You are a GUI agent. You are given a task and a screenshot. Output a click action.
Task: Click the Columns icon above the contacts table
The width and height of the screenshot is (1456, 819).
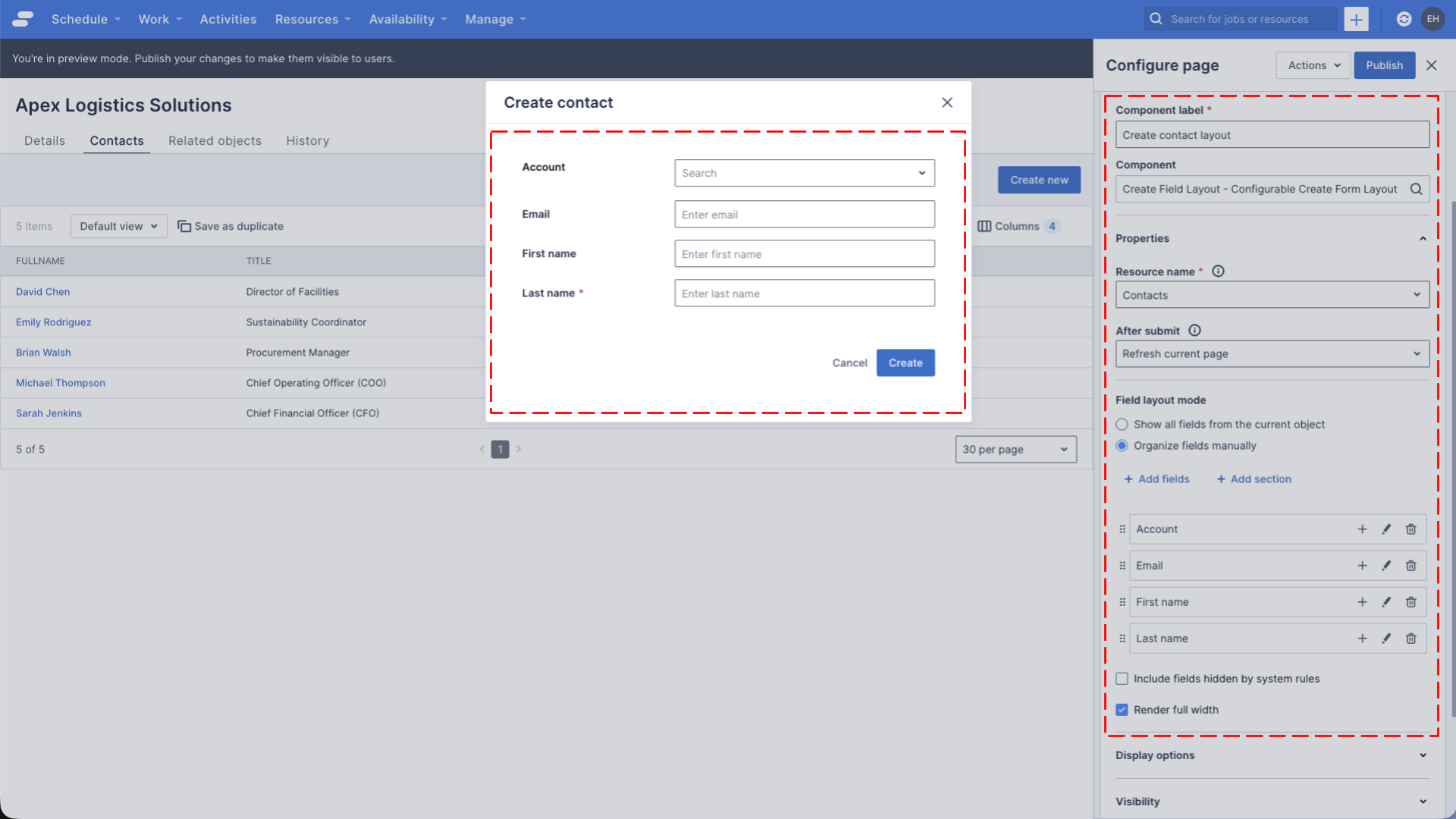[x=984, y=226]
